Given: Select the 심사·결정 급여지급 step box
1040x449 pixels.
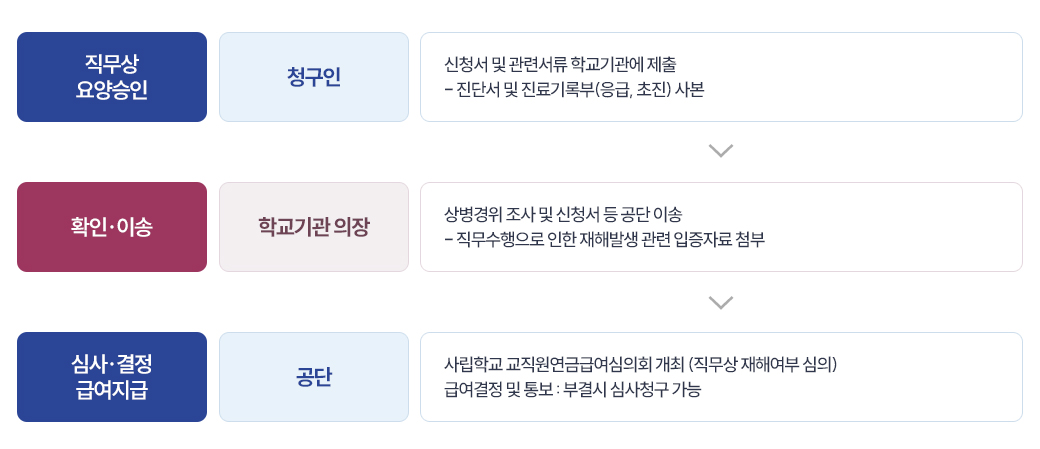Looking at the screenshot, I should (x=112, y=377).
